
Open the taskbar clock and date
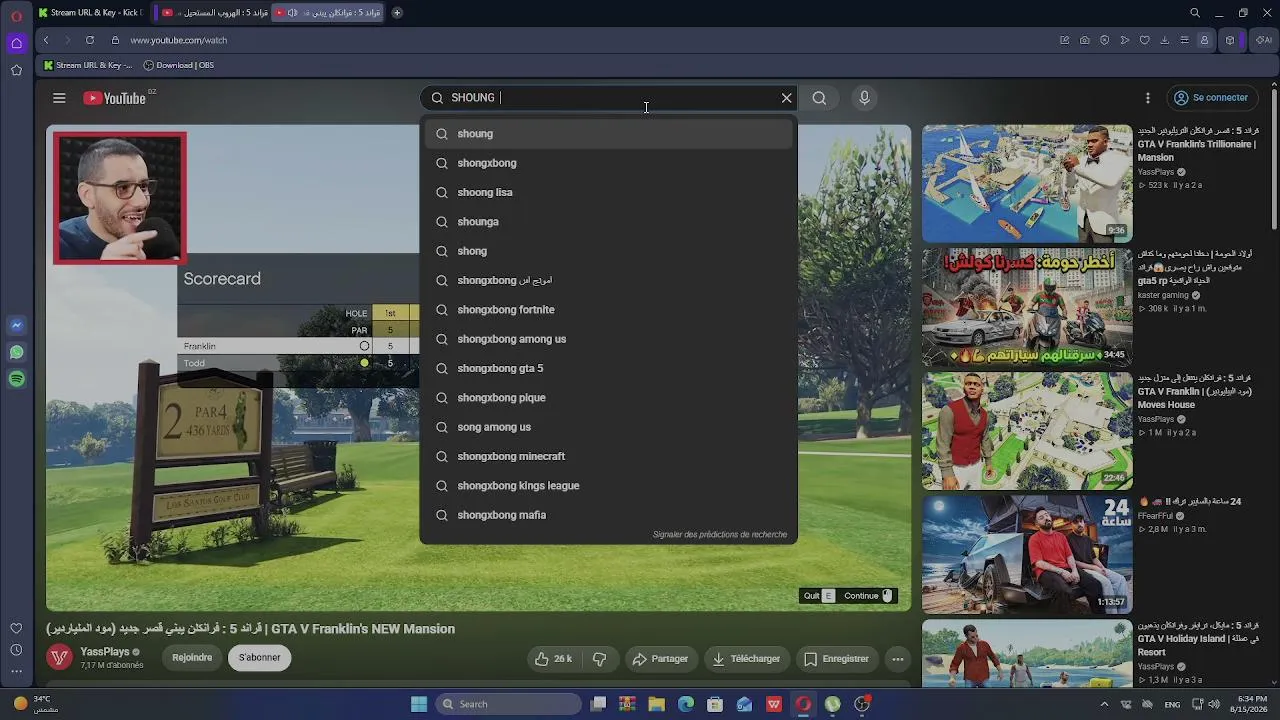[x=1251, y=704]
